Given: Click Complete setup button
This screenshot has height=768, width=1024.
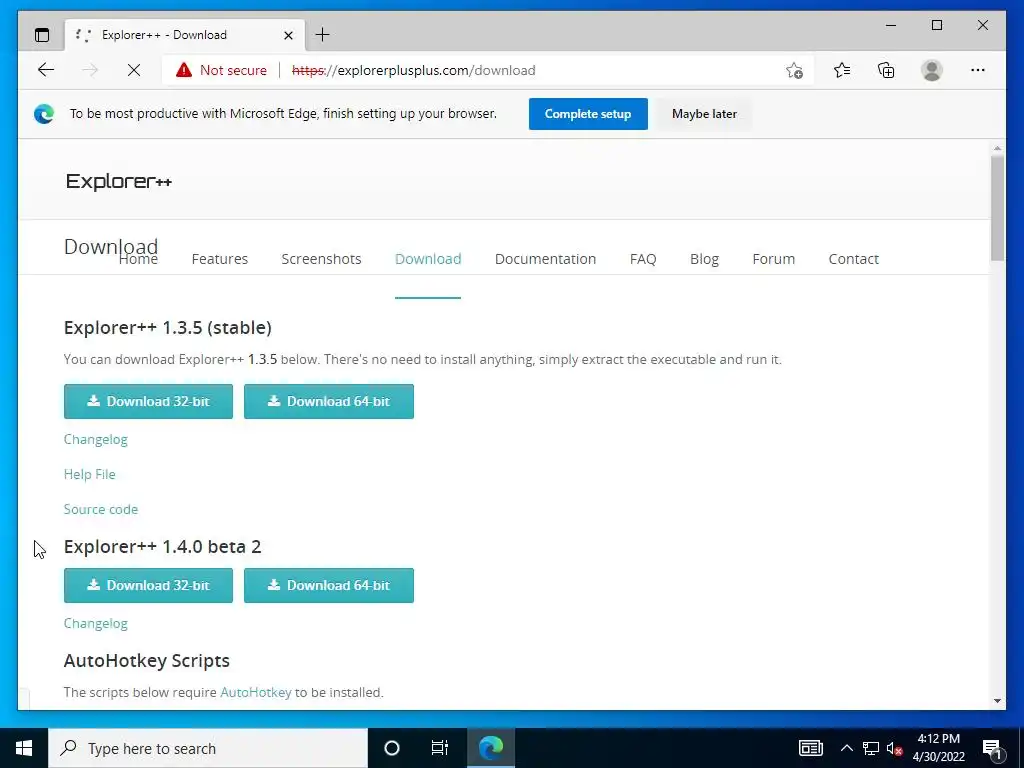Looking at the screenshot, I should [588, 114].
